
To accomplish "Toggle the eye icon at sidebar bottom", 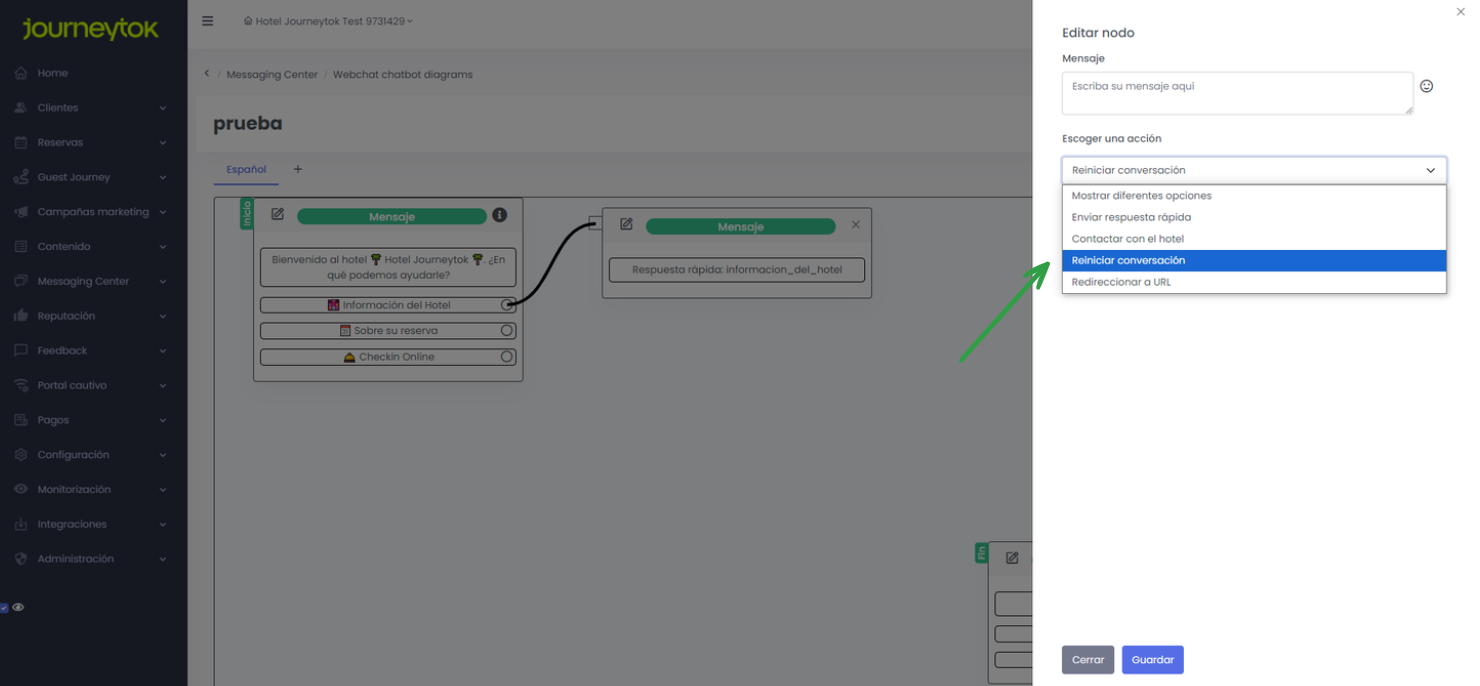I will tap(18, 607).
